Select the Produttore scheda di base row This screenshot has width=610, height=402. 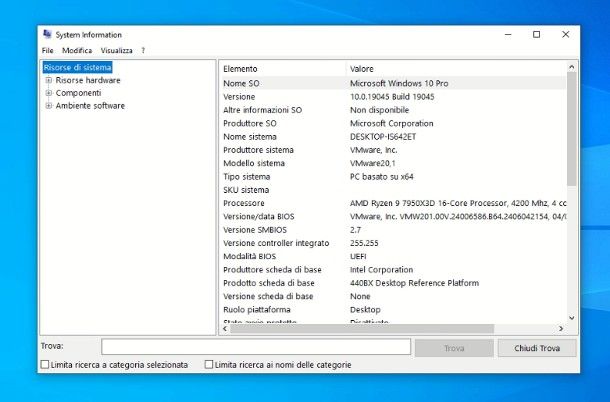(393, 270)
